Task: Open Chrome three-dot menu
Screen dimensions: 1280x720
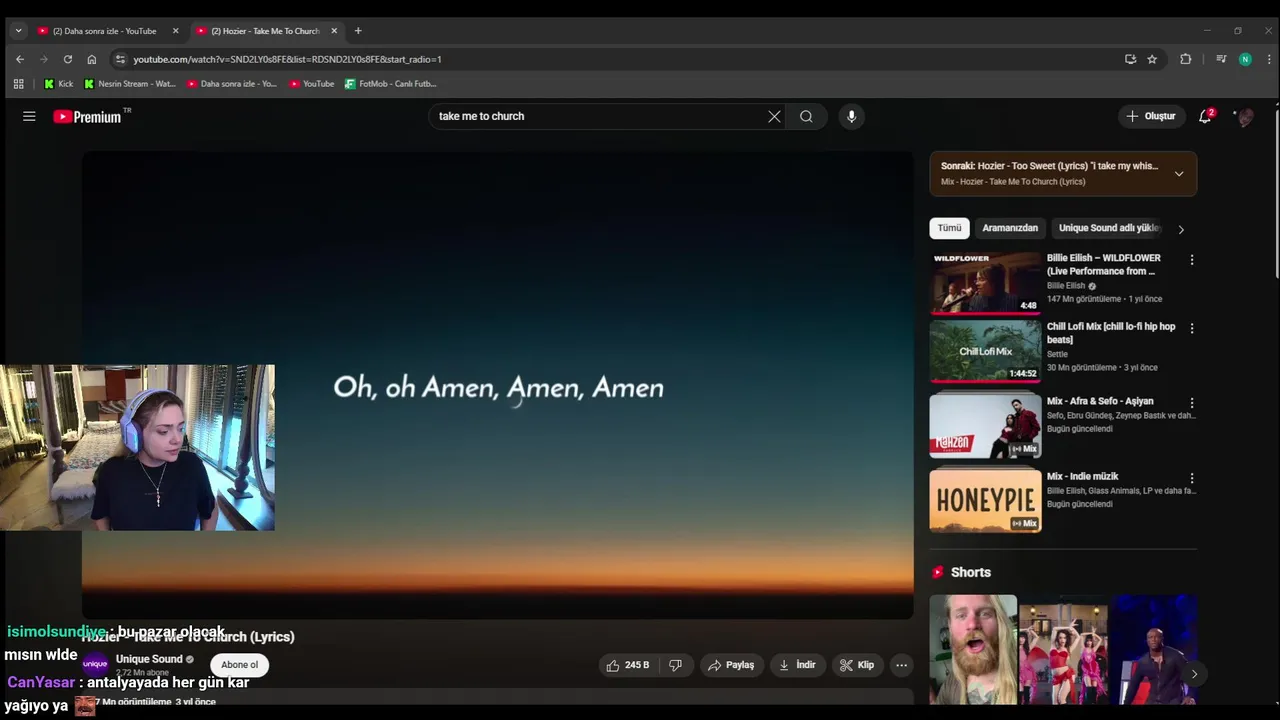Action: click(x=1268, y=59)
